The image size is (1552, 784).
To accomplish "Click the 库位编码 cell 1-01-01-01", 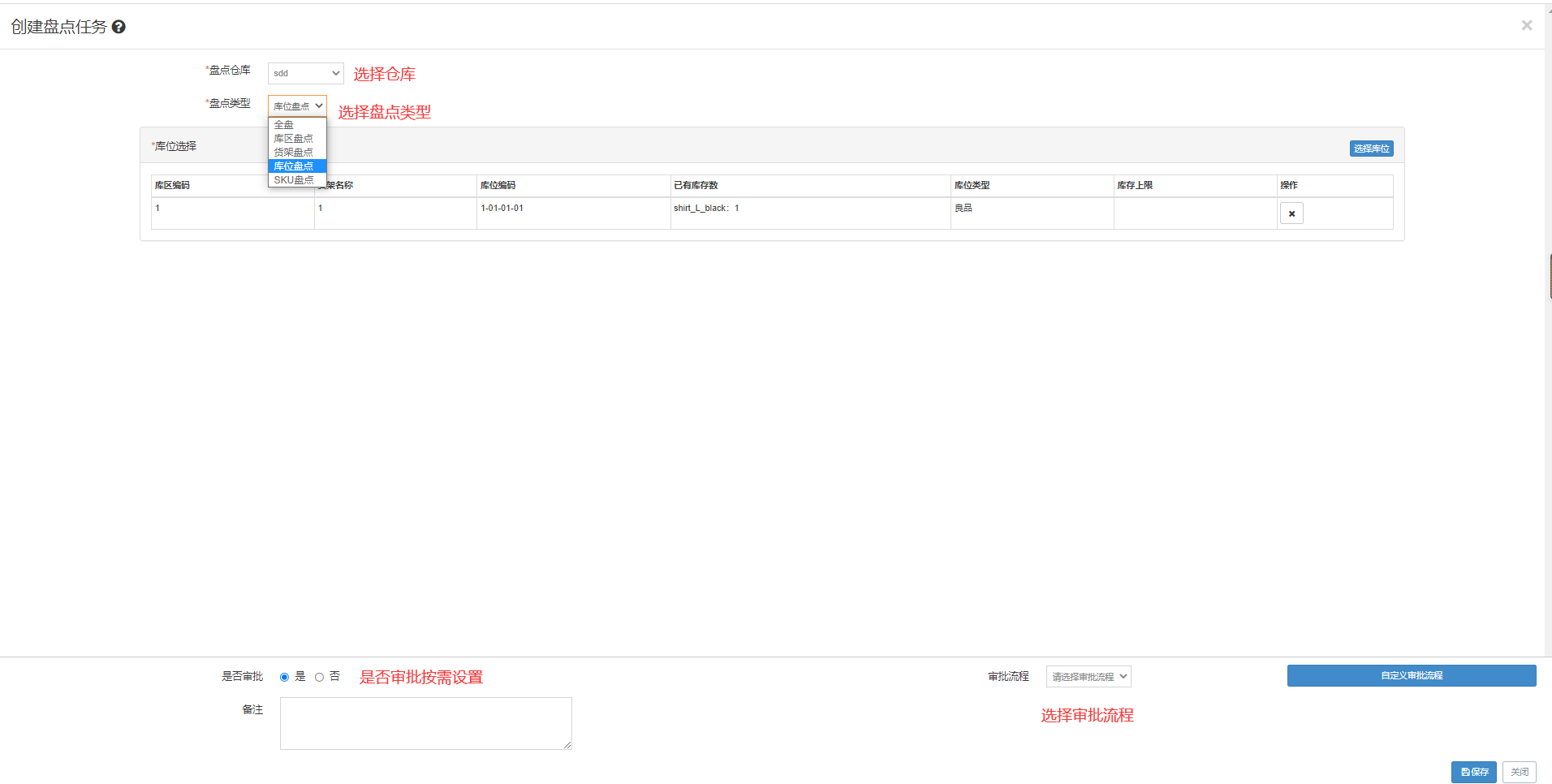I will tap(574, 213).
